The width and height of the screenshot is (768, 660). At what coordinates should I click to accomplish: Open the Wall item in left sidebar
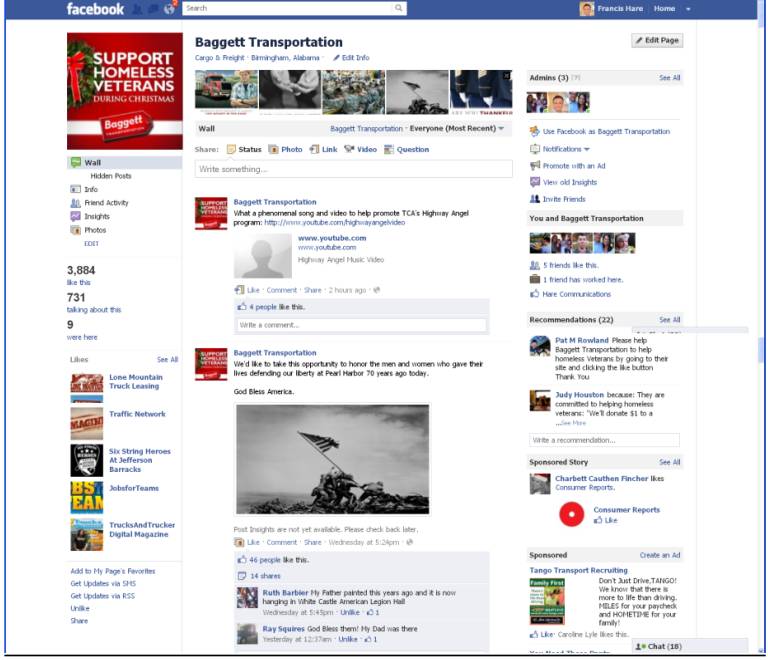coord(124,163)
